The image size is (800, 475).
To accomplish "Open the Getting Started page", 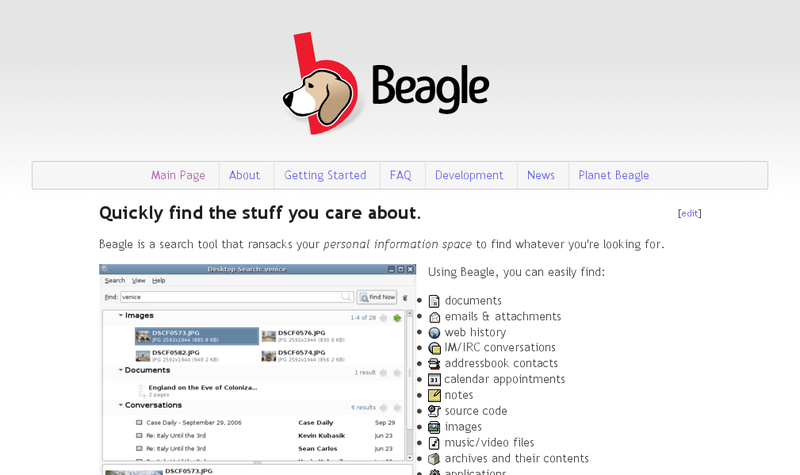I will 325,176.
